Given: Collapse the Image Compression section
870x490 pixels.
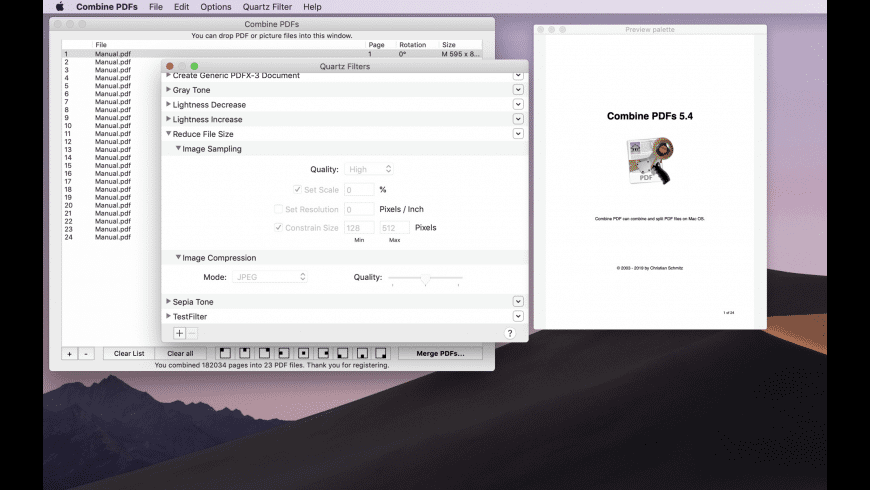Looking at the screenshot, I should (178, 257).
